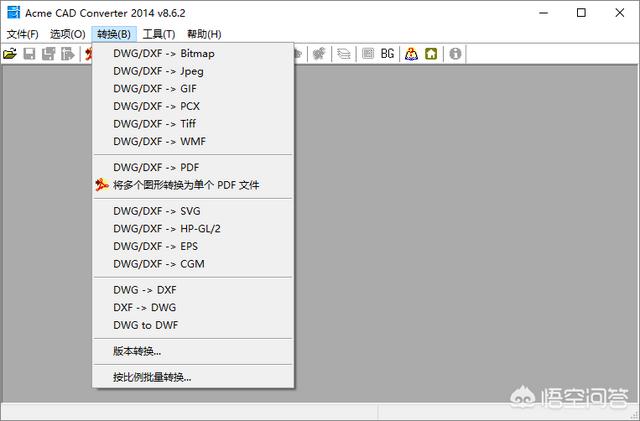Choose 版本转换... from the menu
This screenshot has width=640, height=421.
[137, 351]
